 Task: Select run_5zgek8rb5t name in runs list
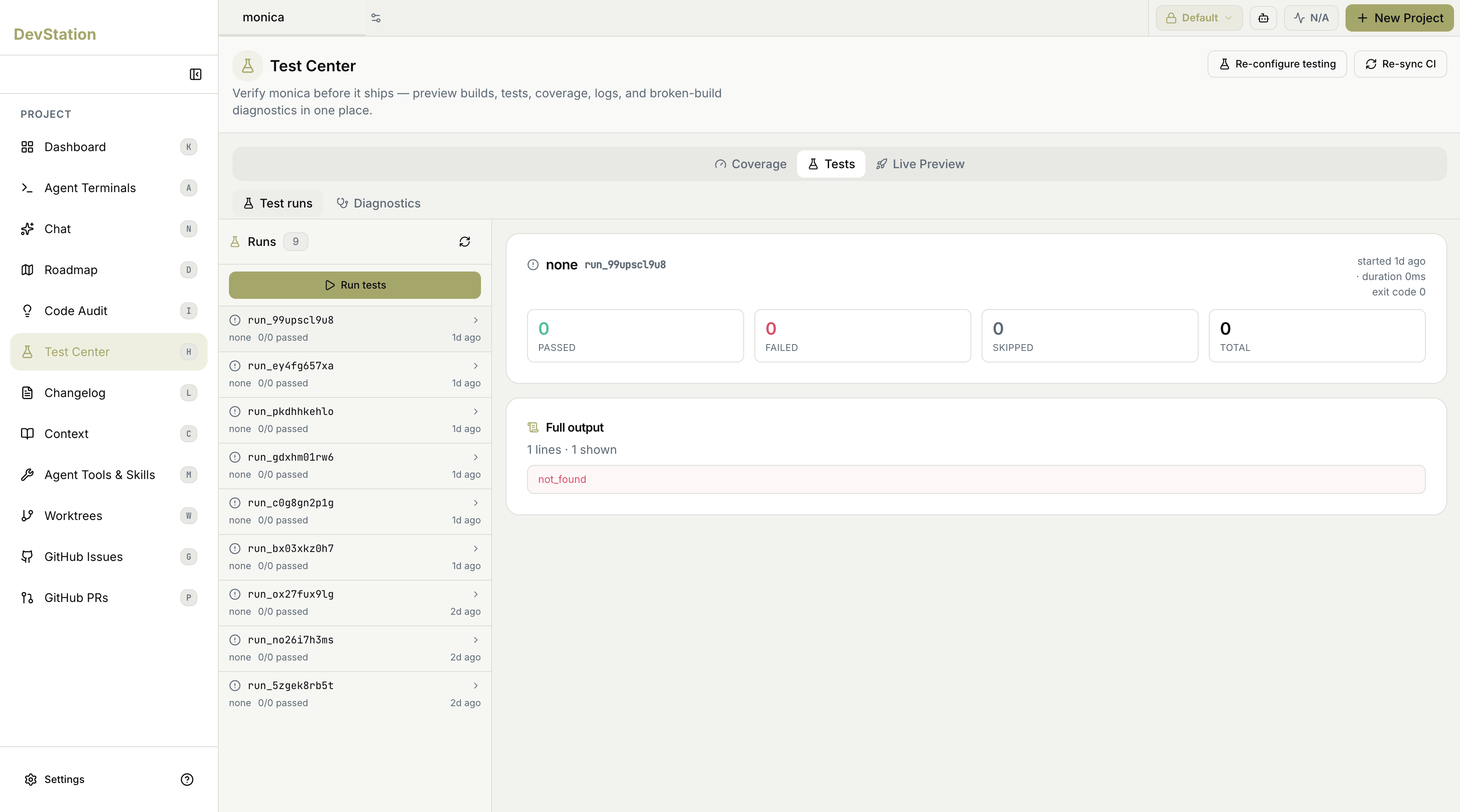point(291,686)
